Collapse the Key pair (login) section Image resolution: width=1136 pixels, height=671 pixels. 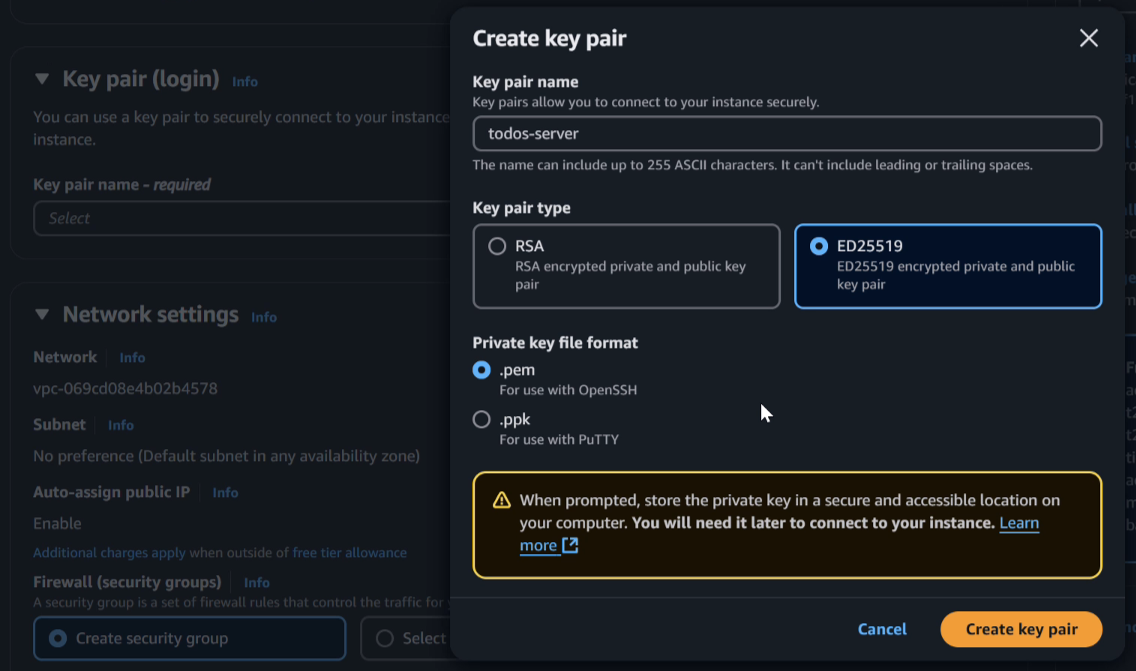coord(42,79)
